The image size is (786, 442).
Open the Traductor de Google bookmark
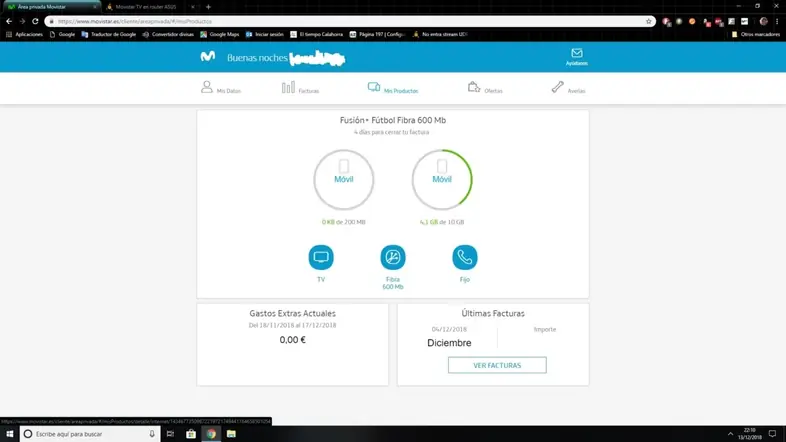point(108,35)
